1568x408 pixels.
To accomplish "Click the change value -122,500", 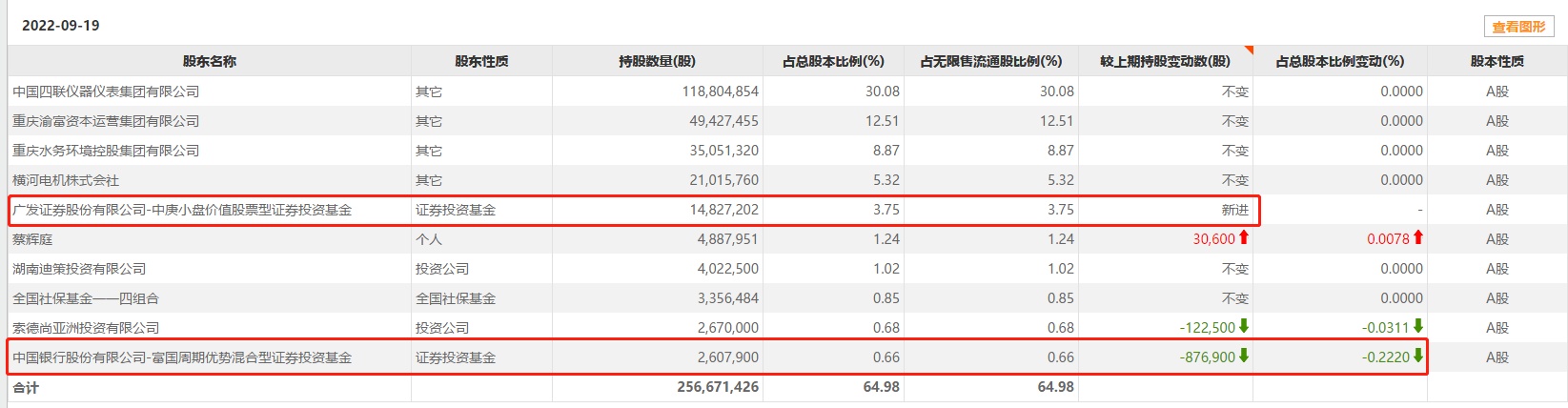I will point(1207,328).
